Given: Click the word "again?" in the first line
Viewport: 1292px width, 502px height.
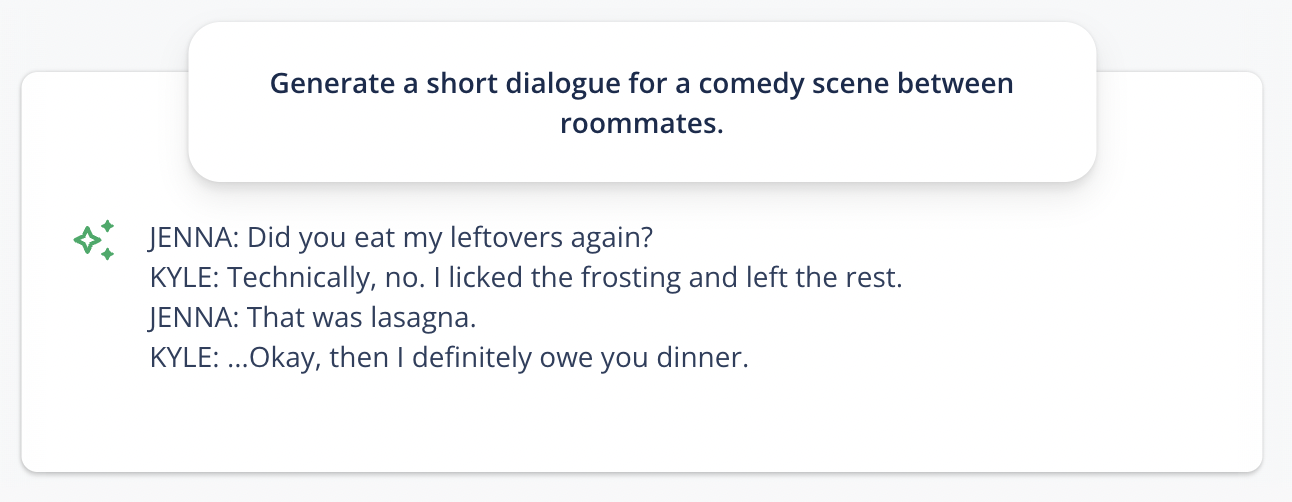Looking at the screenshot, I should coord(611,238).
